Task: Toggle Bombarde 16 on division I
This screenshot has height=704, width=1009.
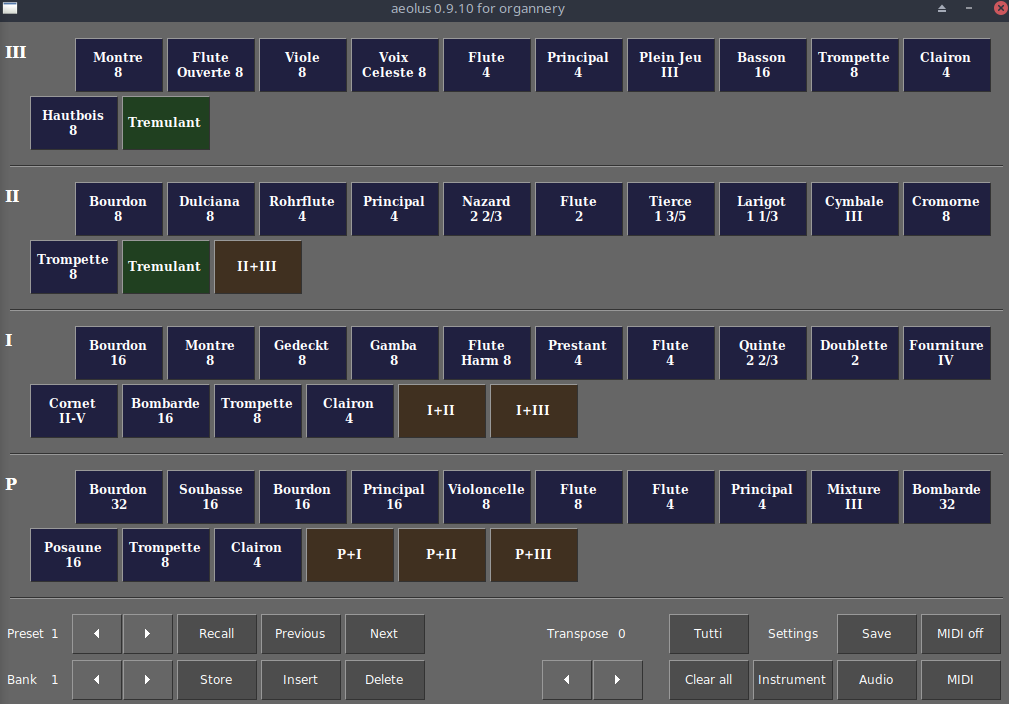Action: (x=166, y=411)
